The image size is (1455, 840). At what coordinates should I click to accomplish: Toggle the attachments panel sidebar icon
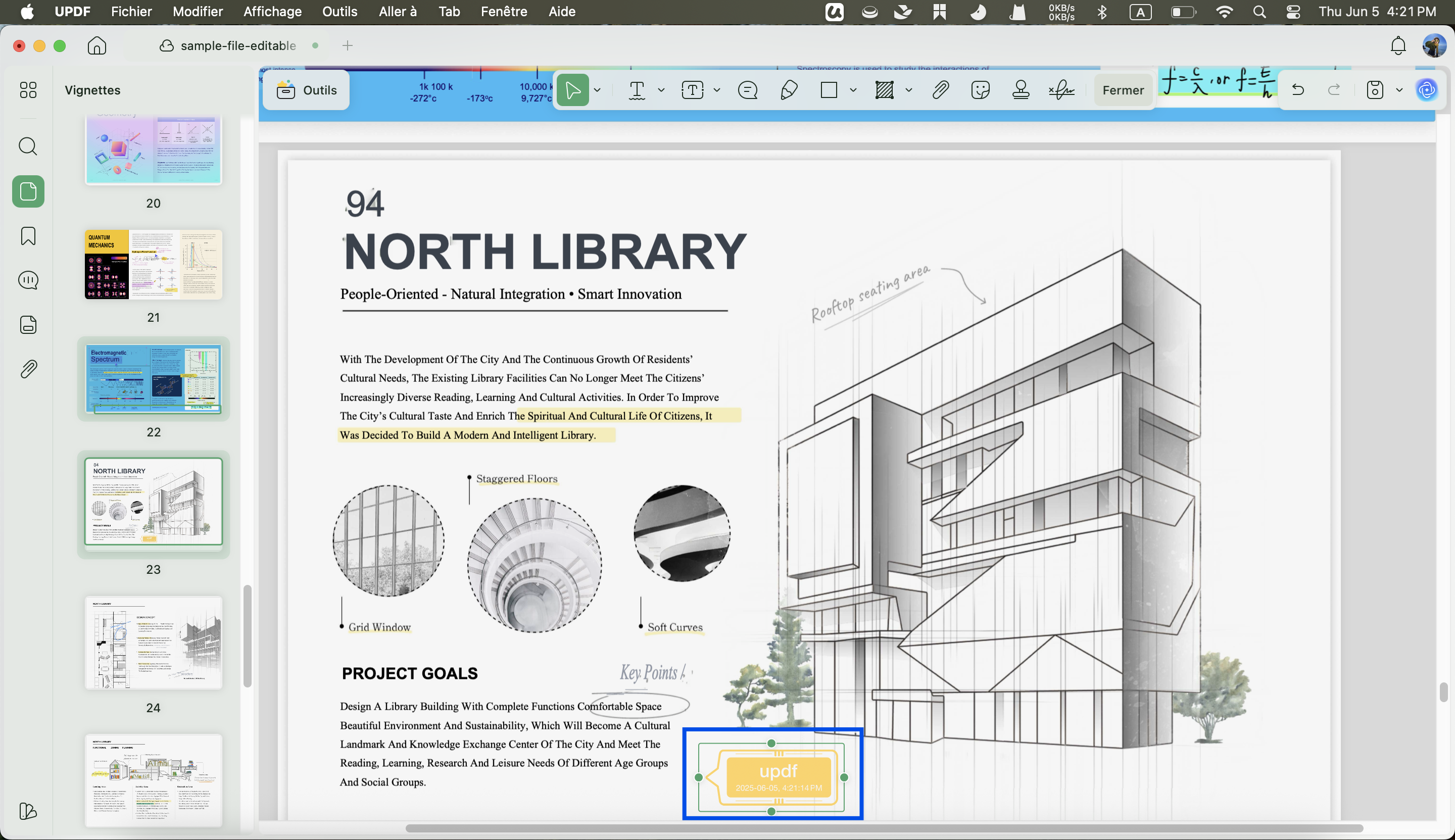click(x=28, y=369)
